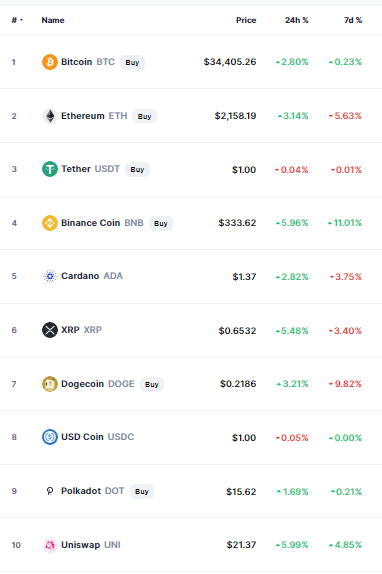Click the Buy button next to Bitcoin
The height and width of the screenshot is (574, 382).
tap(132, 62)
